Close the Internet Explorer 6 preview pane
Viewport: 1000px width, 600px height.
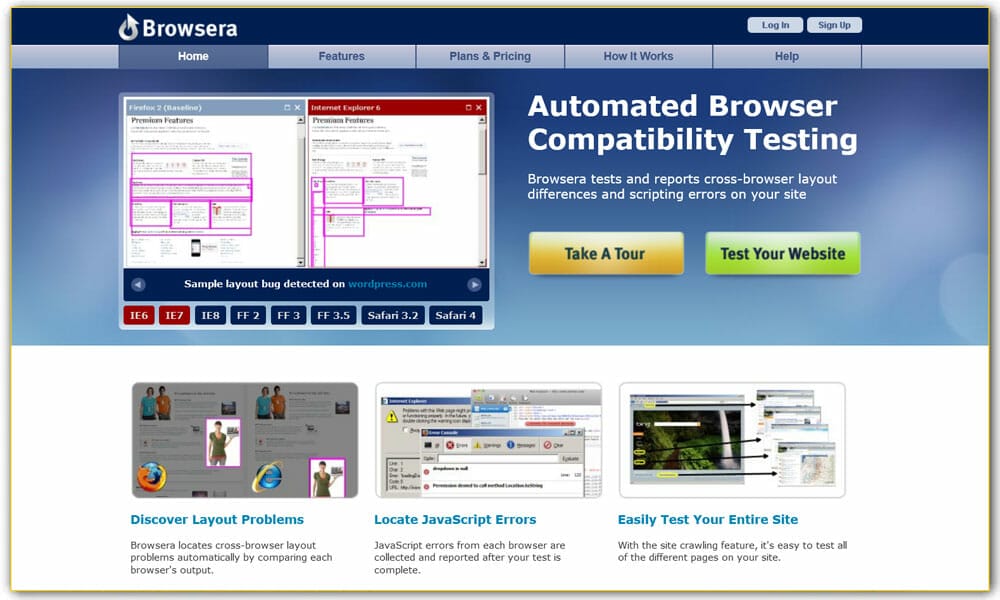point(479,107)
